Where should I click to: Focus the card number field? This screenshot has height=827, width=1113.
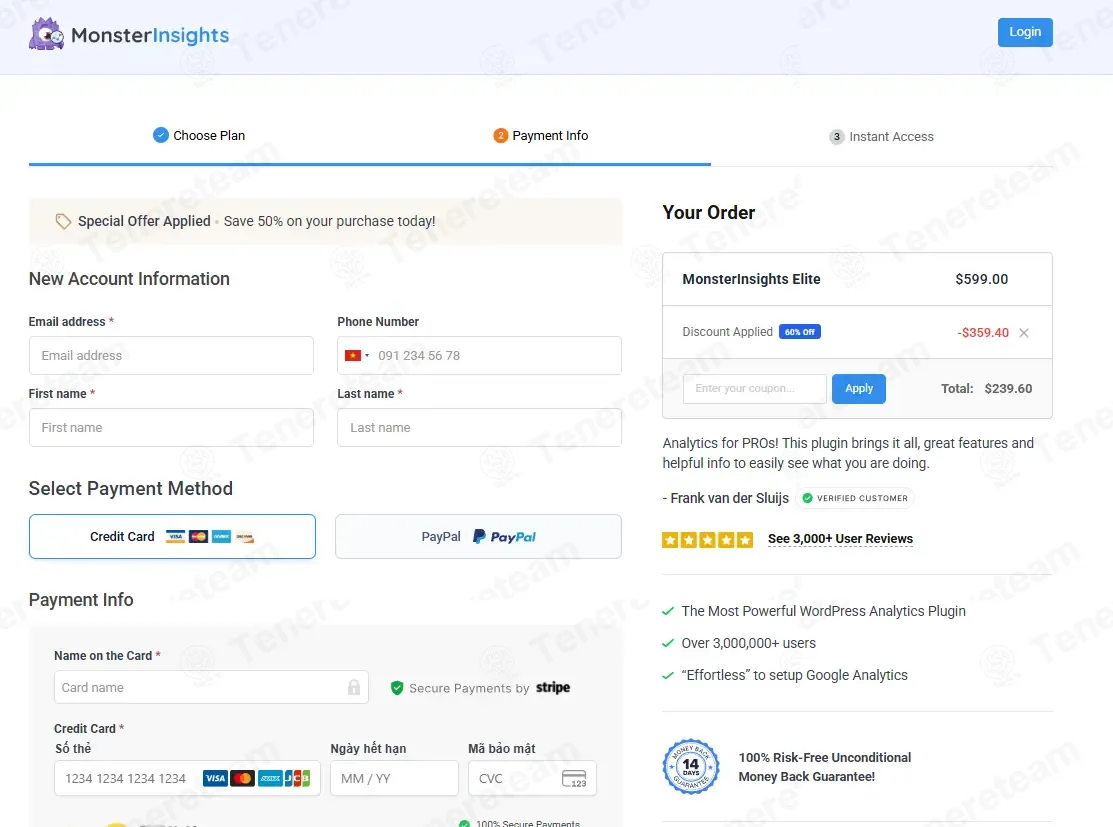187,779
